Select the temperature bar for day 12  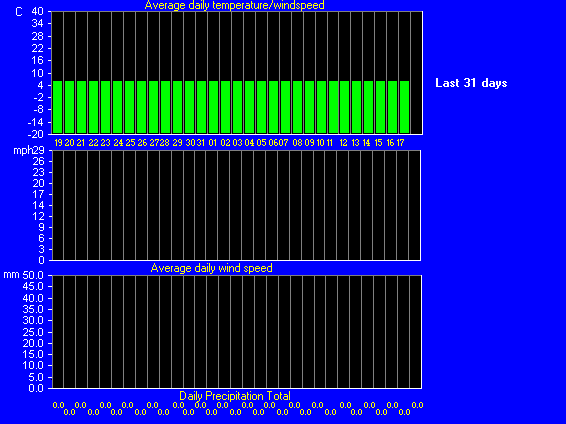pyautogui.click(x=344, y=107)
